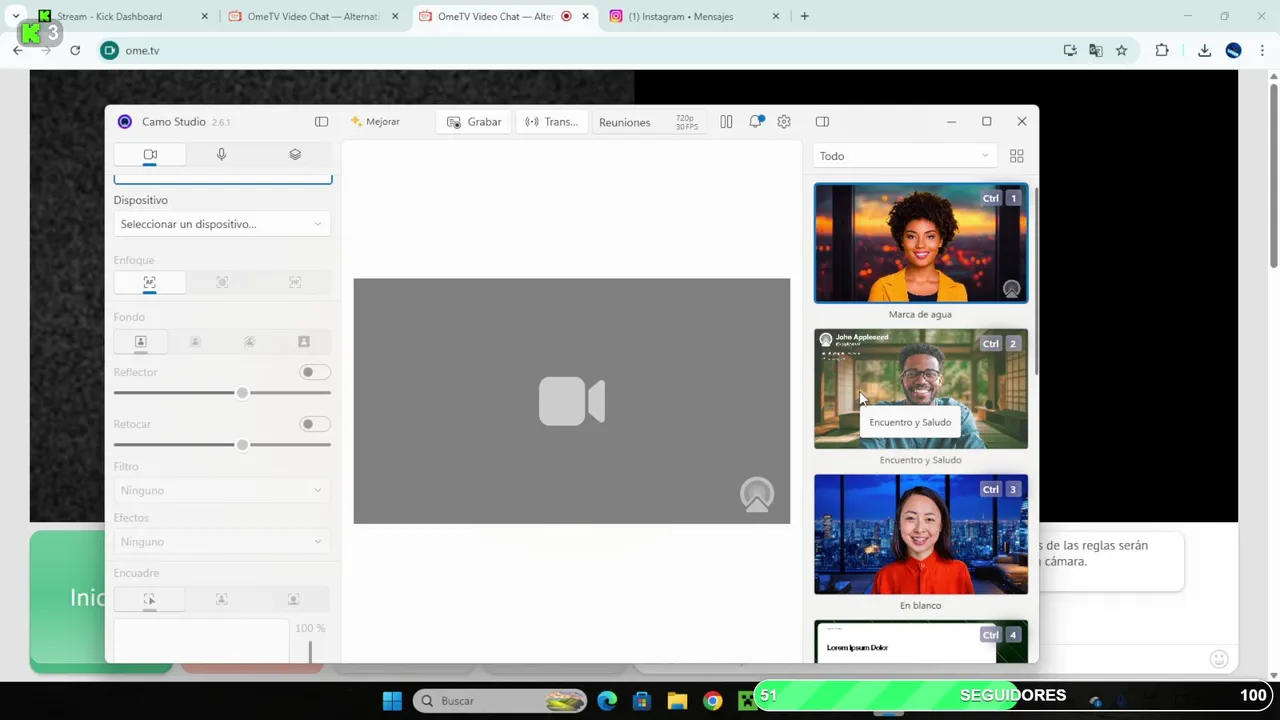The image size is (1280, 720).
Task: Reload the ome.tv page
Action: click(x=75, y=50)
